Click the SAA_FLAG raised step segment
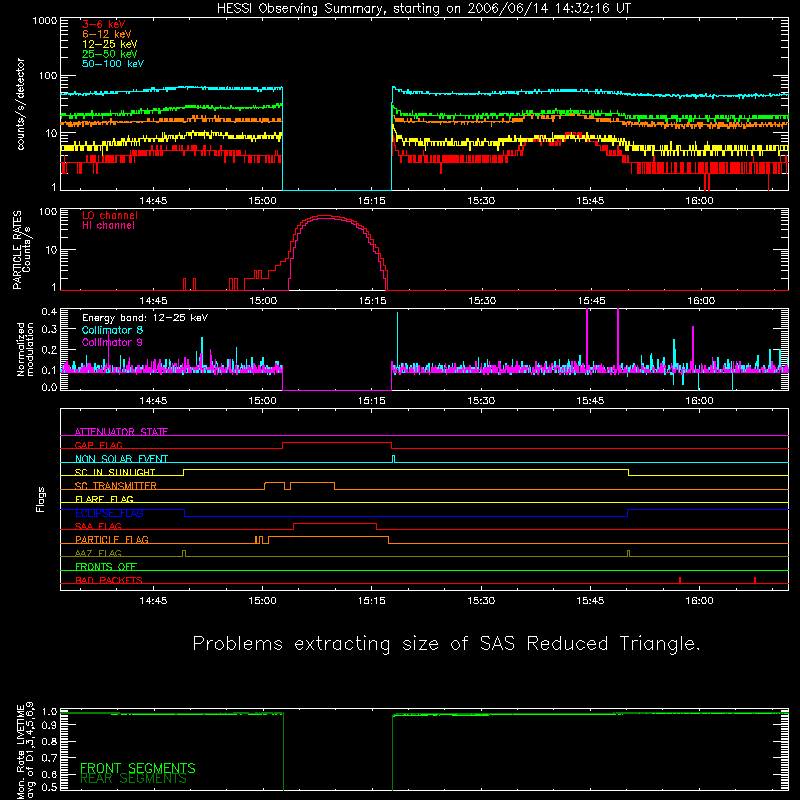This screenshot has height=800, width=800. [335, 524]
